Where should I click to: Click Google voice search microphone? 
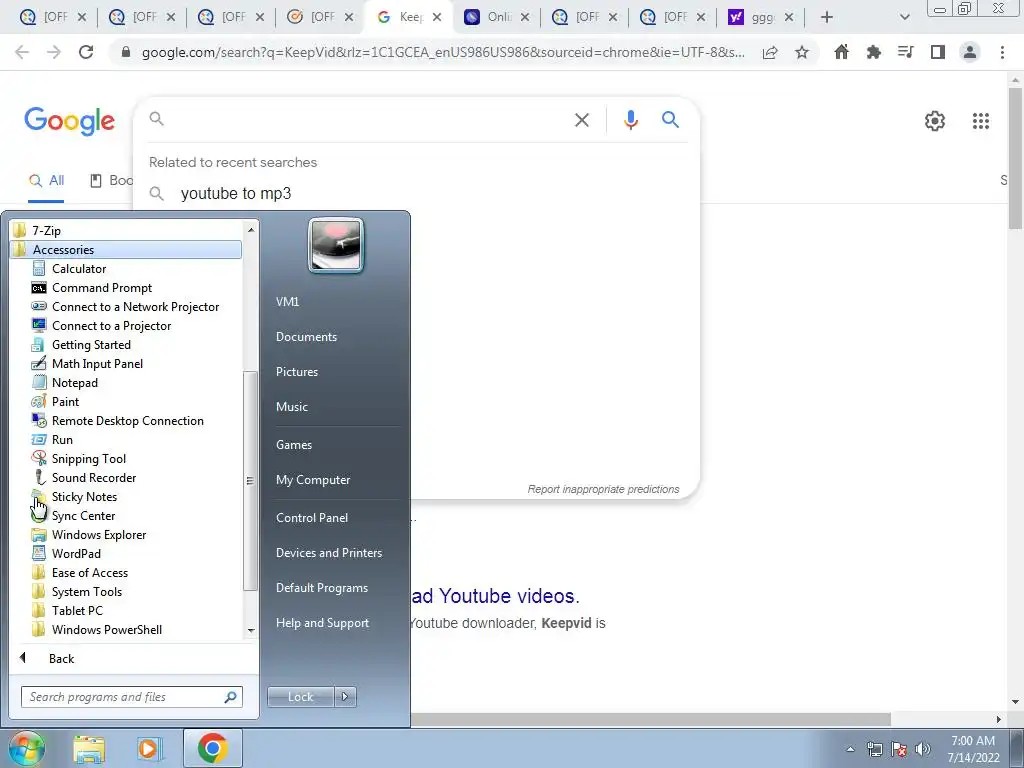pos(630,120)
